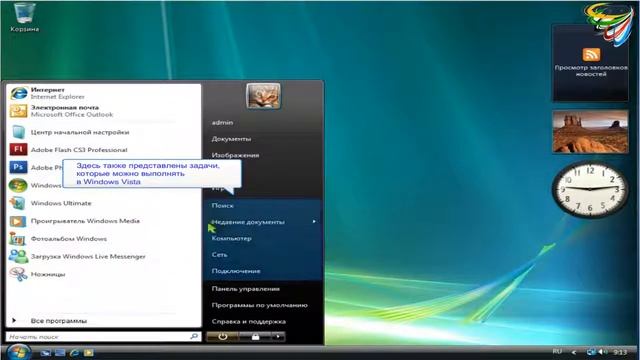The height and width of the screenshot is (360, 640).
Task: Open the admin personal folder
Action: 222,122
